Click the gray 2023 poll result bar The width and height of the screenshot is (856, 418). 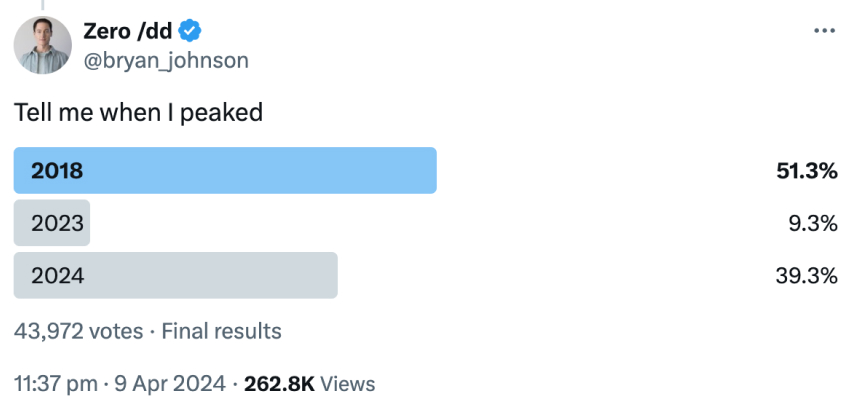point(52,223)
